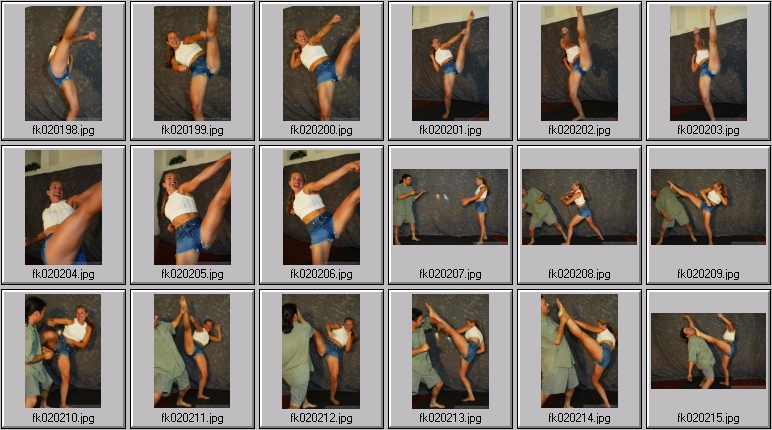772x430 pixels.
Task: Select thumbnail image fk020214.jpg
Action: coord(579,351)
